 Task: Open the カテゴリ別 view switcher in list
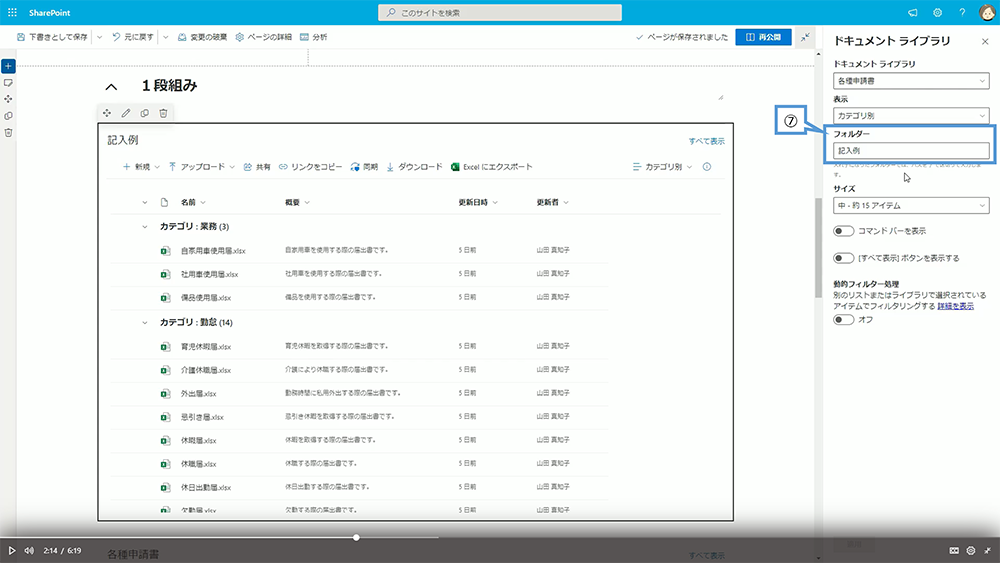(662, 166)
